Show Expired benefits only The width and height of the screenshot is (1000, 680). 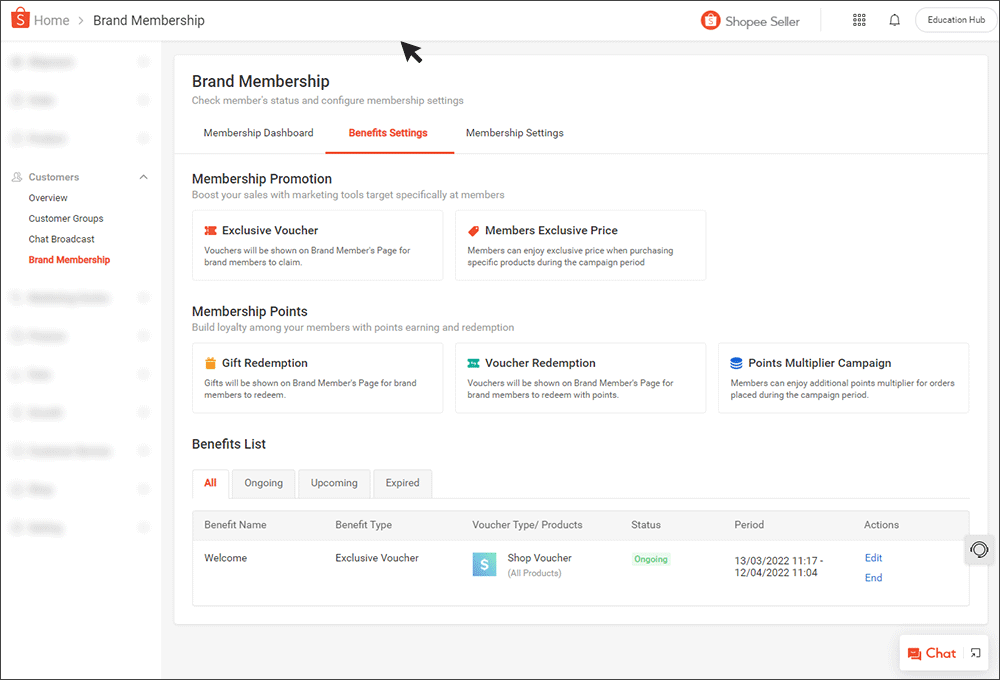point(402,483)
